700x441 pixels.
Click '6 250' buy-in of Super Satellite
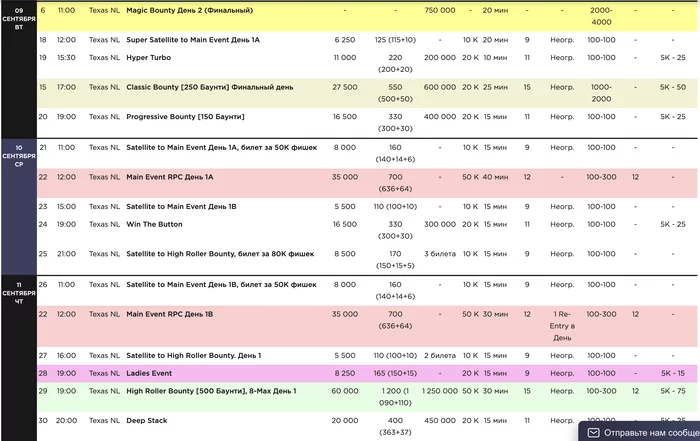click(x=345, y=40)
